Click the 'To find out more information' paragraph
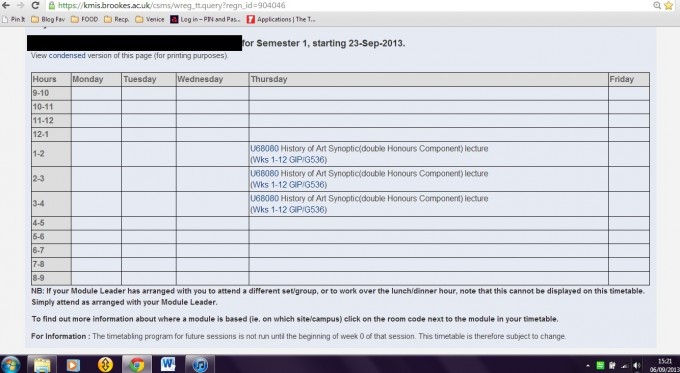680x373 pixels. (295, 319)
